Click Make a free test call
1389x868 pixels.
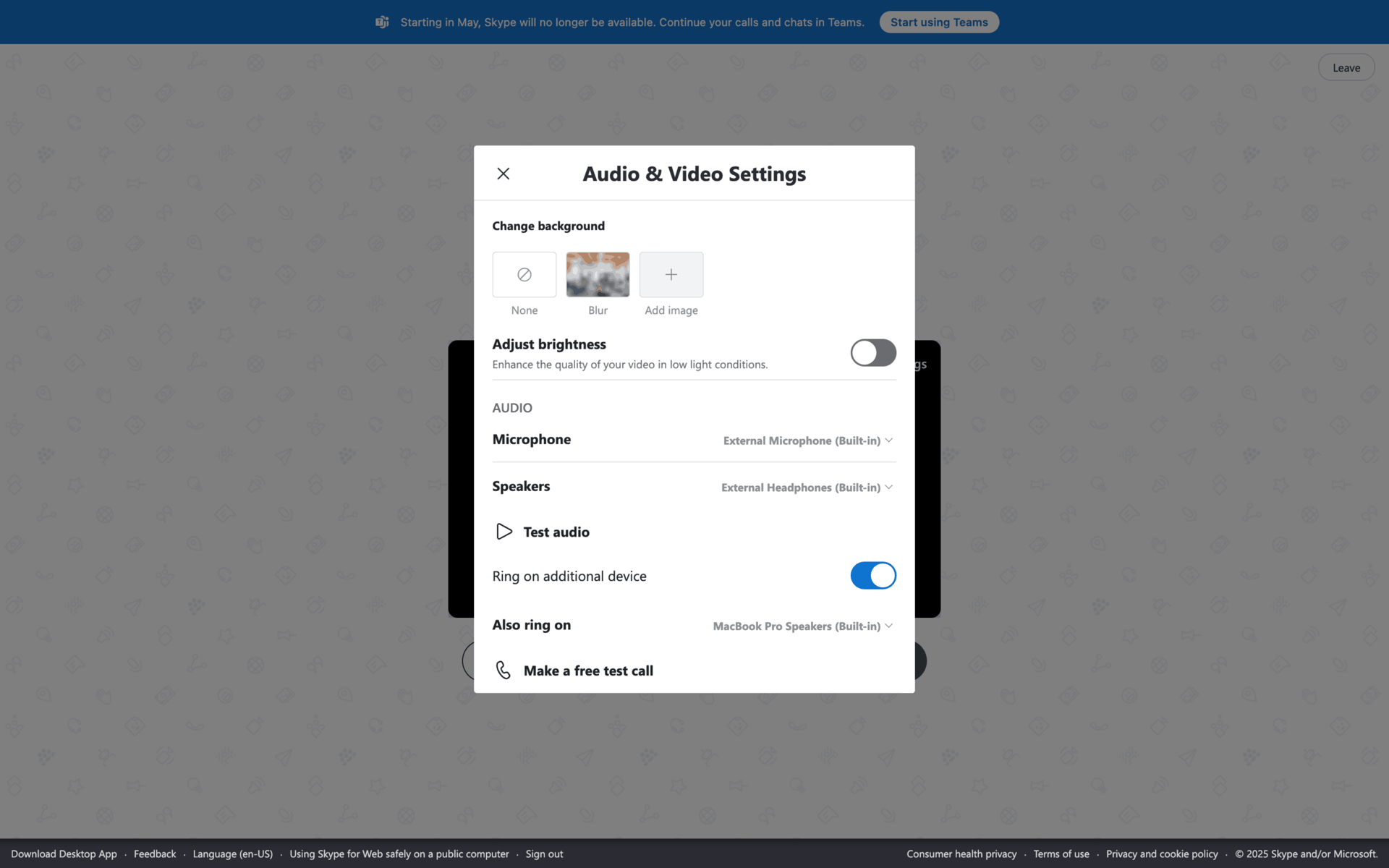pos(588,671)
